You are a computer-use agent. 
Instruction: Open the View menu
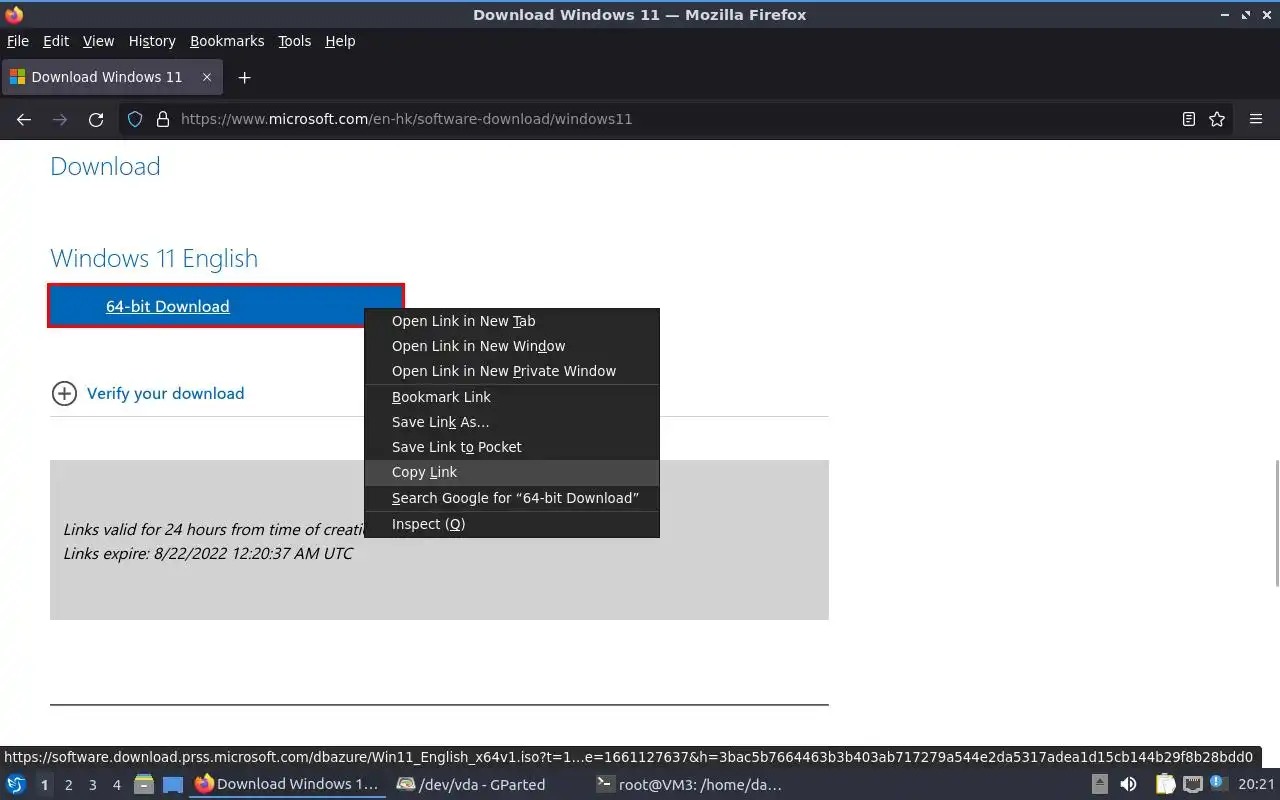[x=98, y=41]
